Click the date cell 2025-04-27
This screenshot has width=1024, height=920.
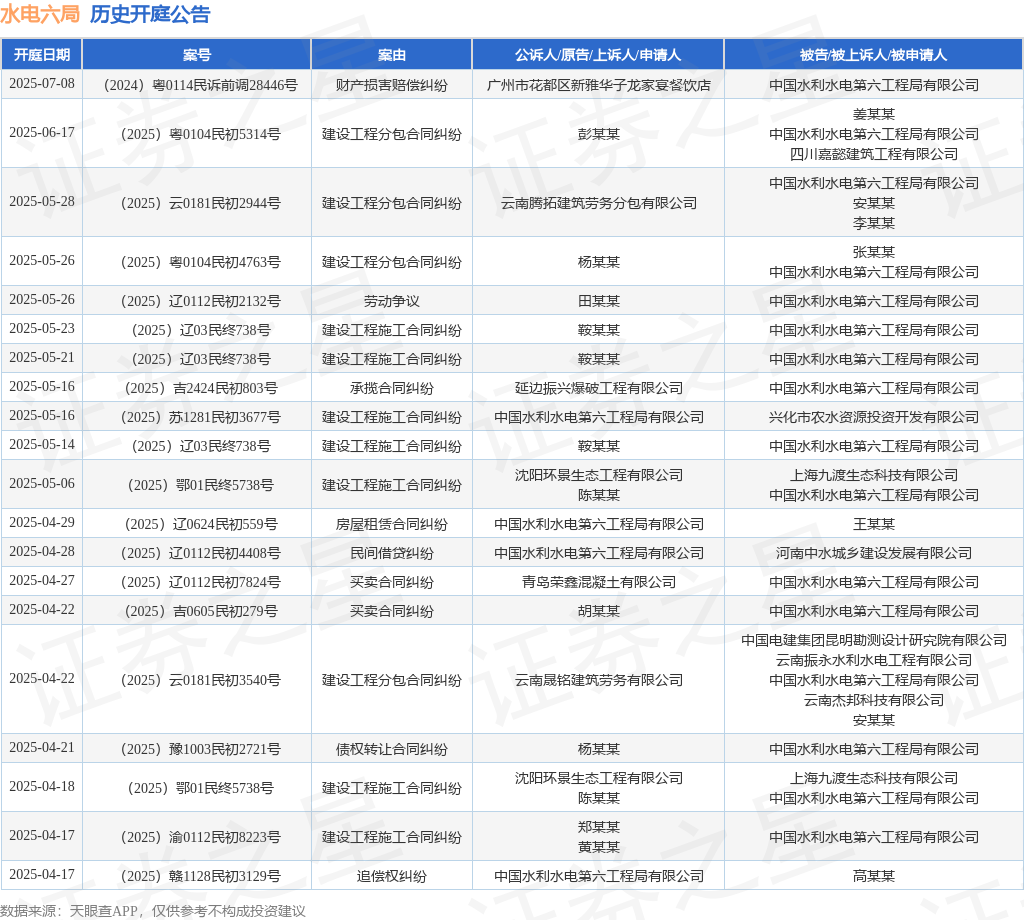coord(42,580)
